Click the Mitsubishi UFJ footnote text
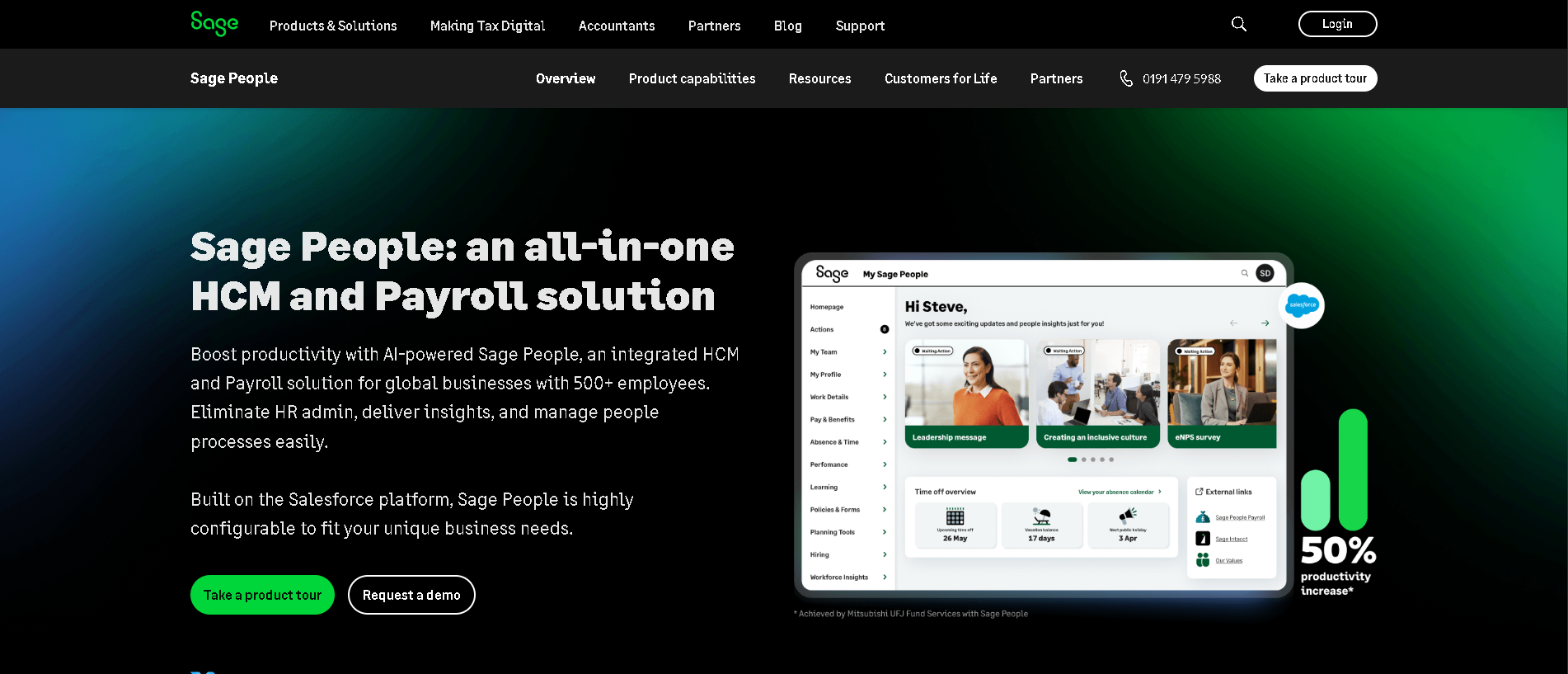 tap(911, 614)
